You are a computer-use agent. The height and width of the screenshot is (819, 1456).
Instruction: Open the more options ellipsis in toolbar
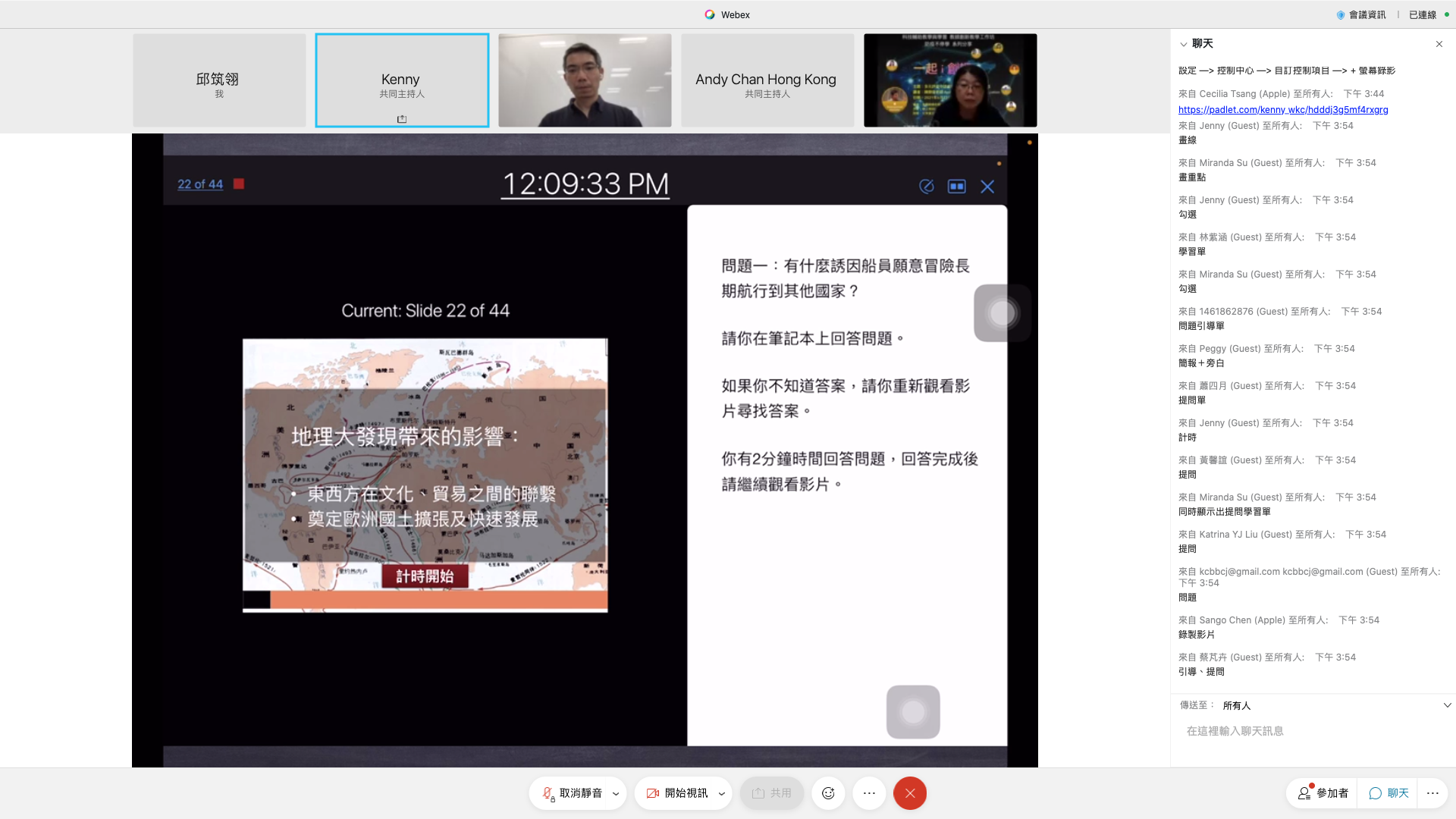[x=869, y=793]
